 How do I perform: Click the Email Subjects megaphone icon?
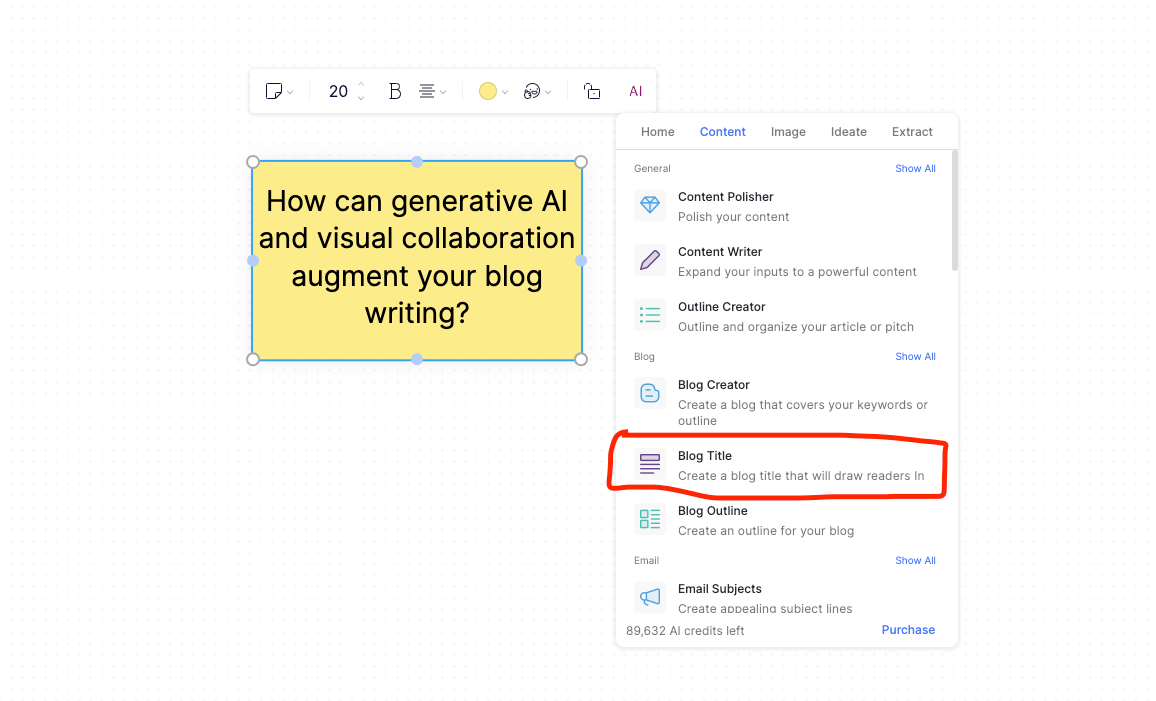[x=650, y=596]
